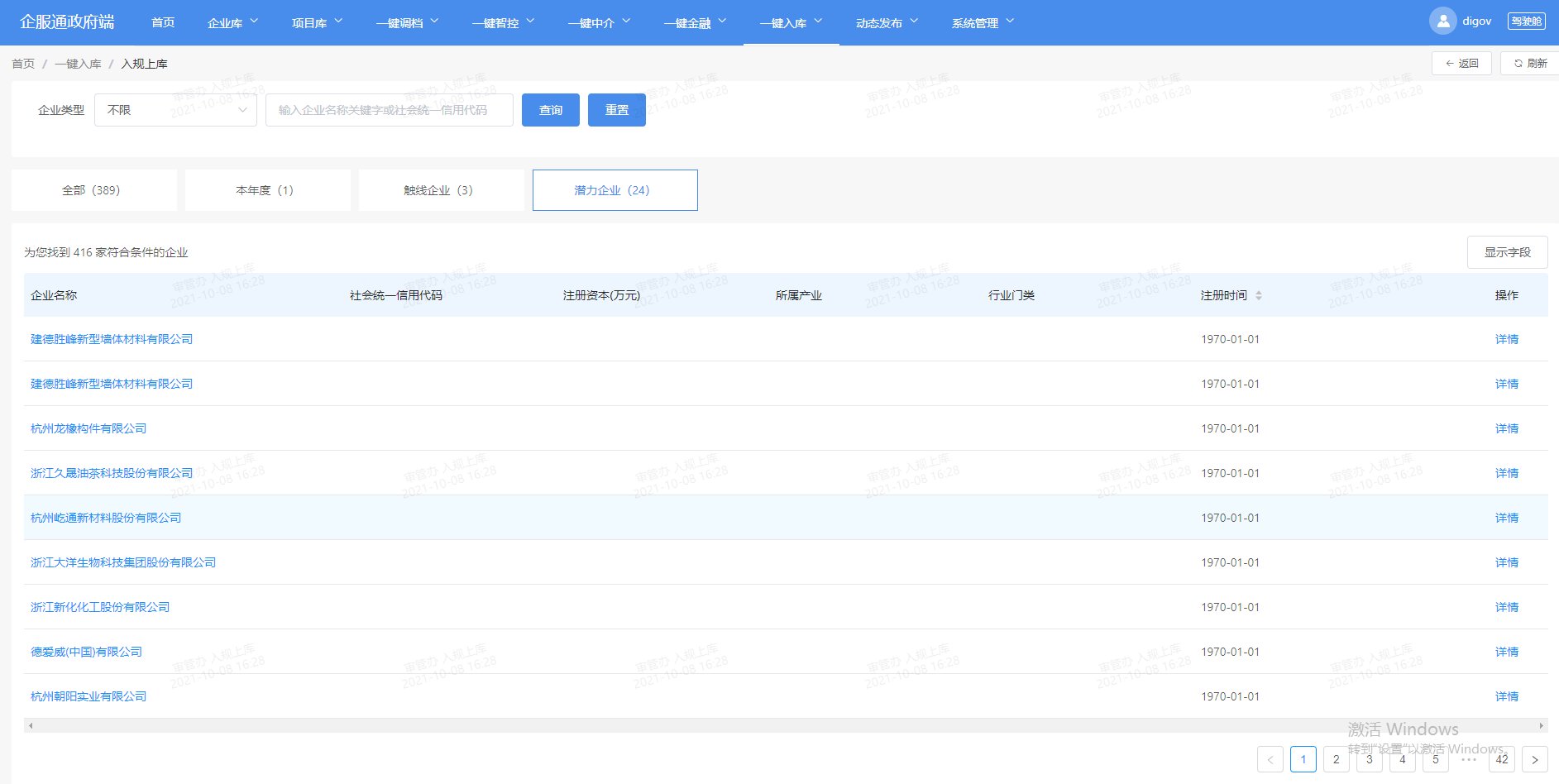1559x784 pixels.
Task: Click pagination ellipsis to jump pages
Action: [1469, 759]
